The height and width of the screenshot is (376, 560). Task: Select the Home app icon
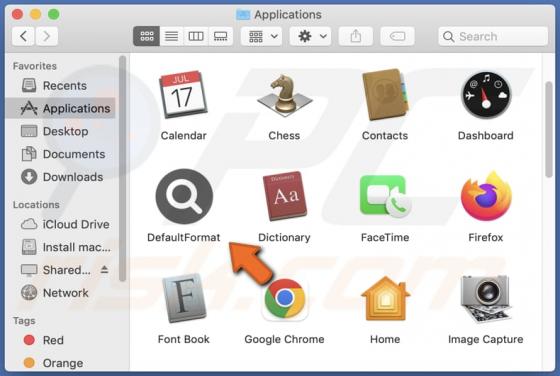(385, 299)
